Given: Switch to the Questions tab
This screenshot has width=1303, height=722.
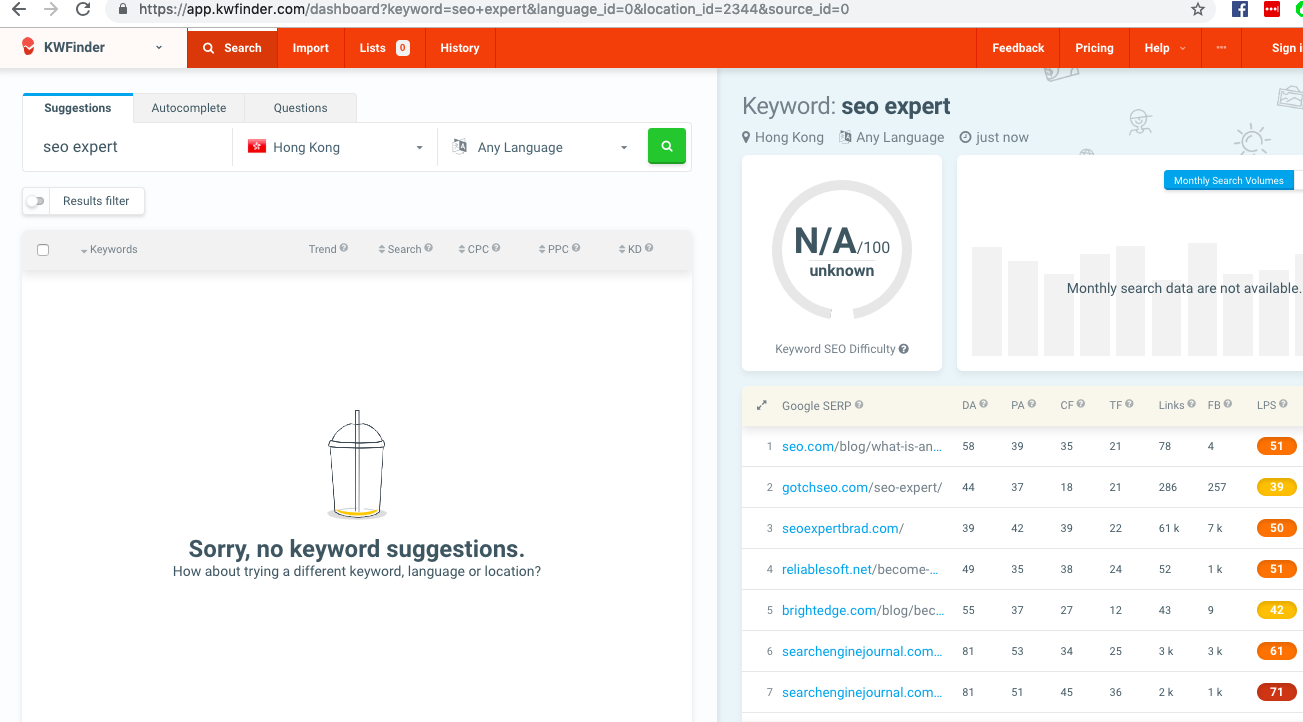Looking at the screenshot, I should click(300, 108).
